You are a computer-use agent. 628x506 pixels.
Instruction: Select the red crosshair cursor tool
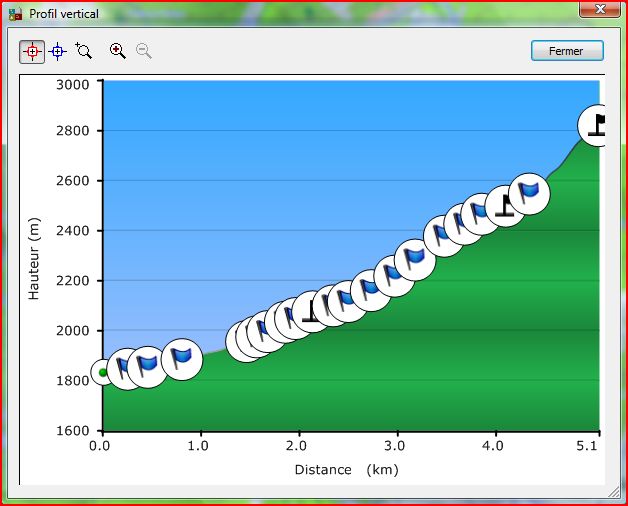tap(32, 51)
